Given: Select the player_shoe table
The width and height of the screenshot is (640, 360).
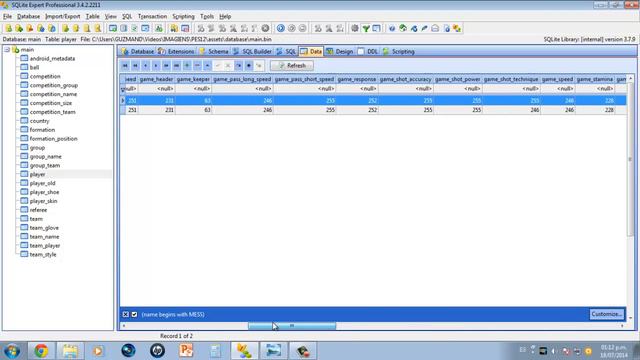Looking at the screenshot, I should [x=44, y=192].
